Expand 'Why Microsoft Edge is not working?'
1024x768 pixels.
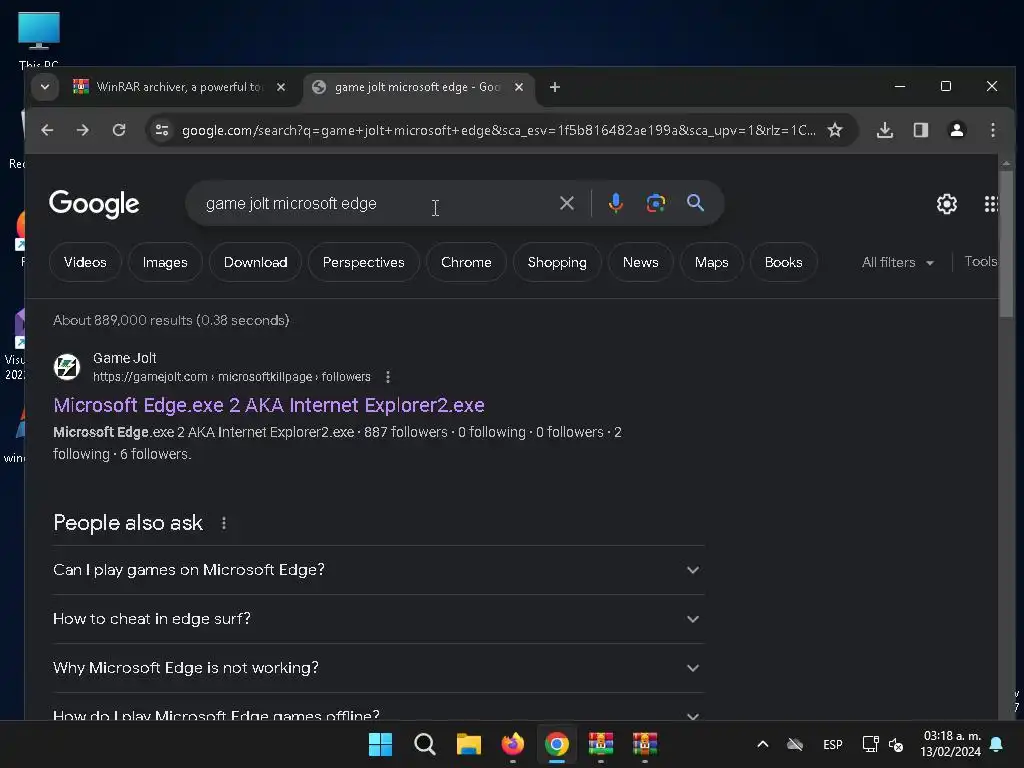point(378,667)
